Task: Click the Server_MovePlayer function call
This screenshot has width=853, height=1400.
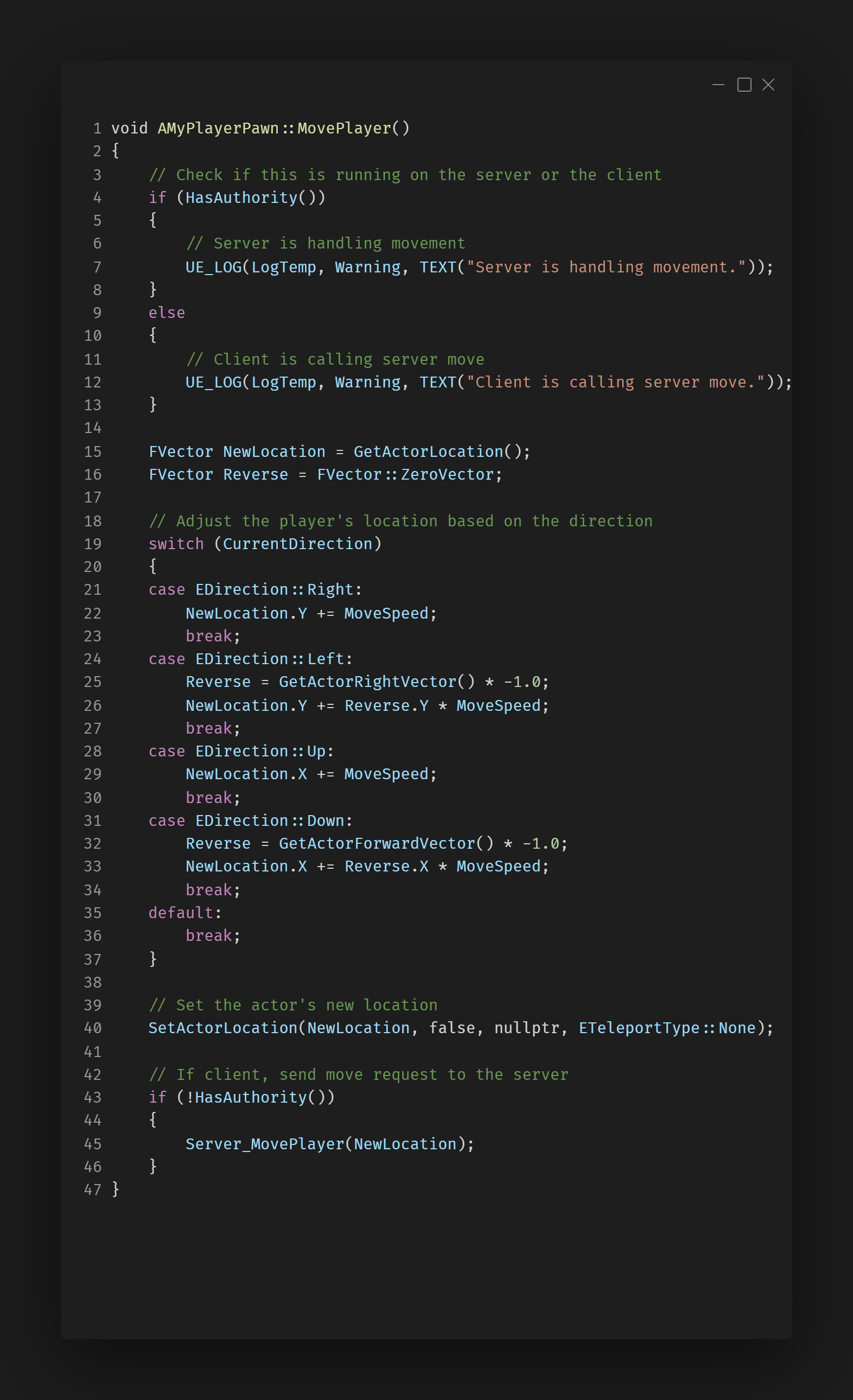Action: (265, 1144)
